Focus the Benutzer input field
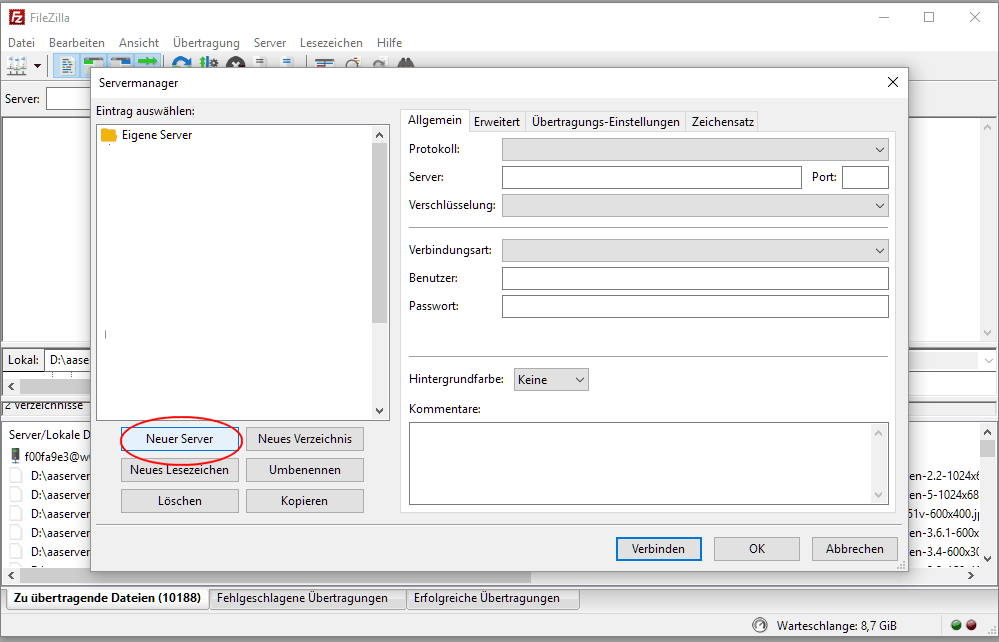Viewport: 999px width, 642px height. [695, 278]
